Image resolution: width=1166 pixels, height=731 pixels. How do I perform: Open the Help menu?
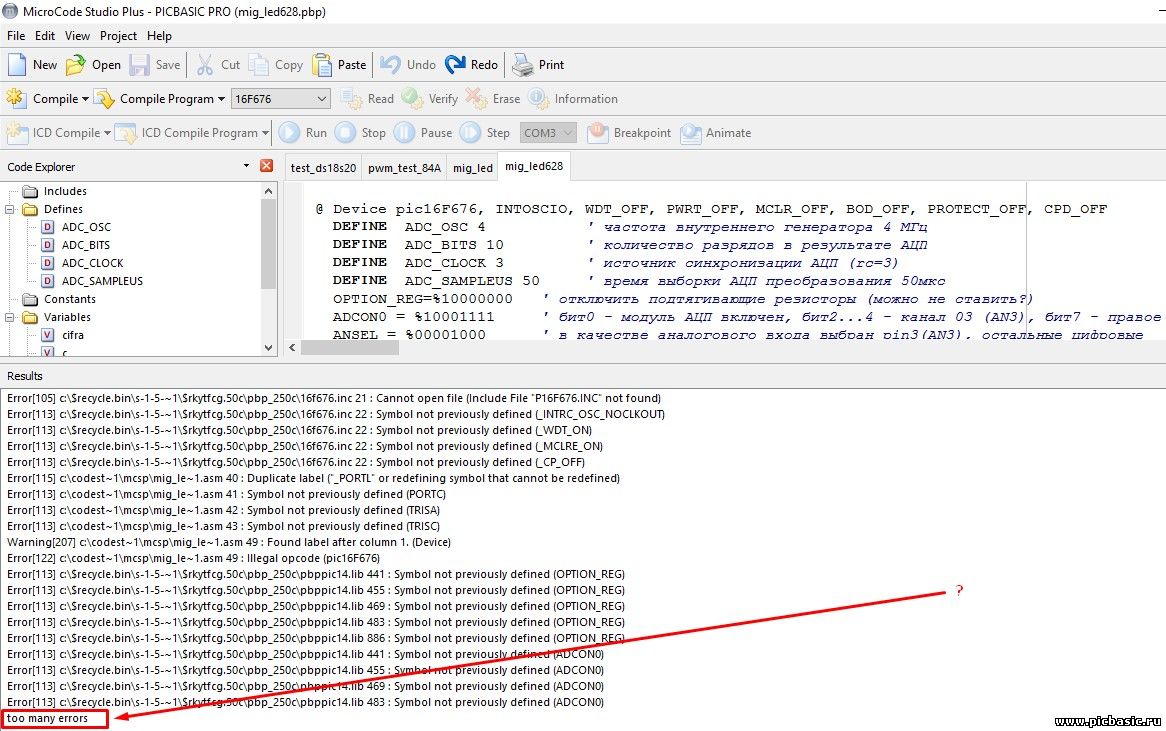click(x=159, y=35)
